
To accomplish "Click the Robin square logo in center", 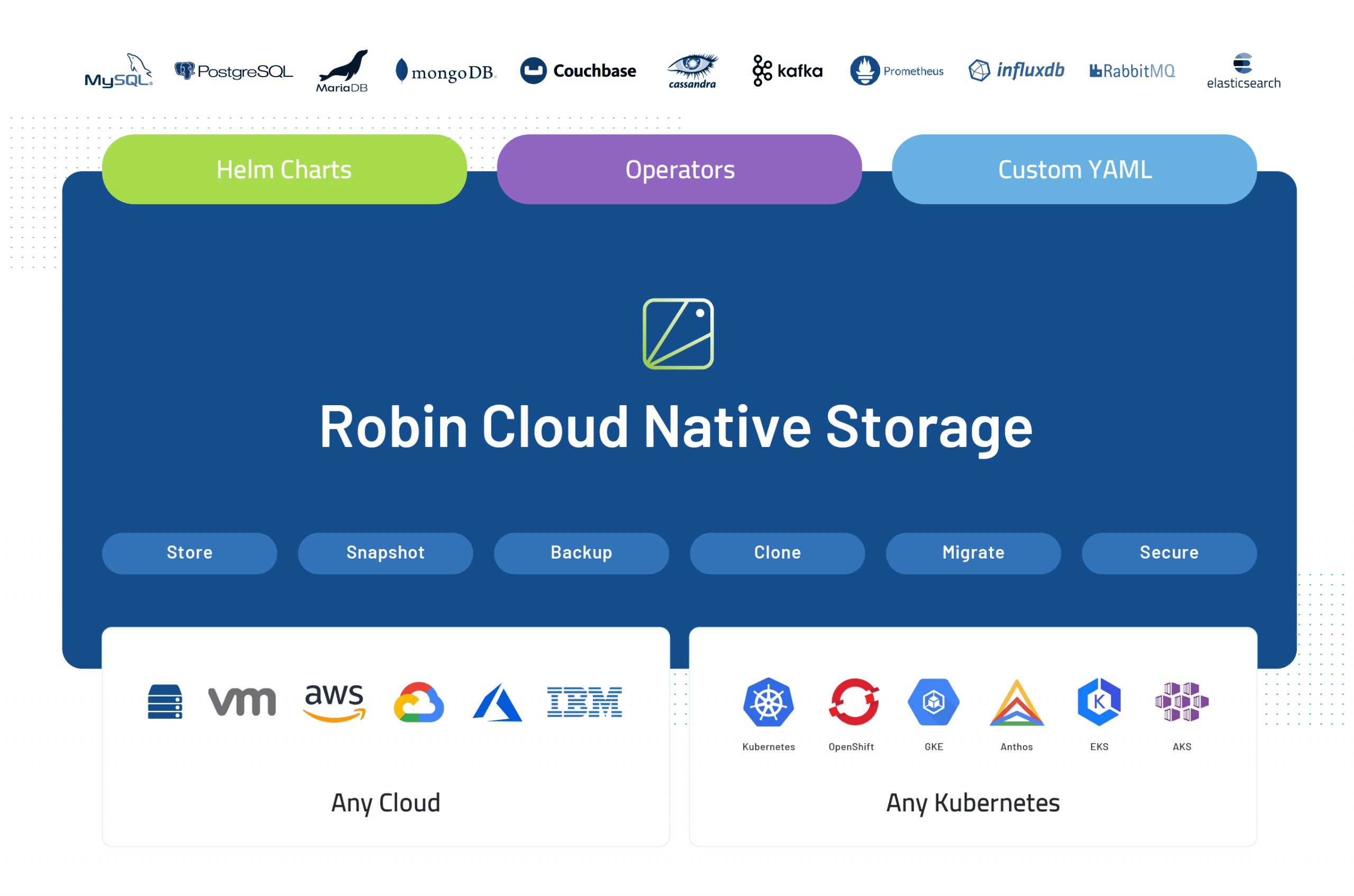I will (x=678, y=334).
